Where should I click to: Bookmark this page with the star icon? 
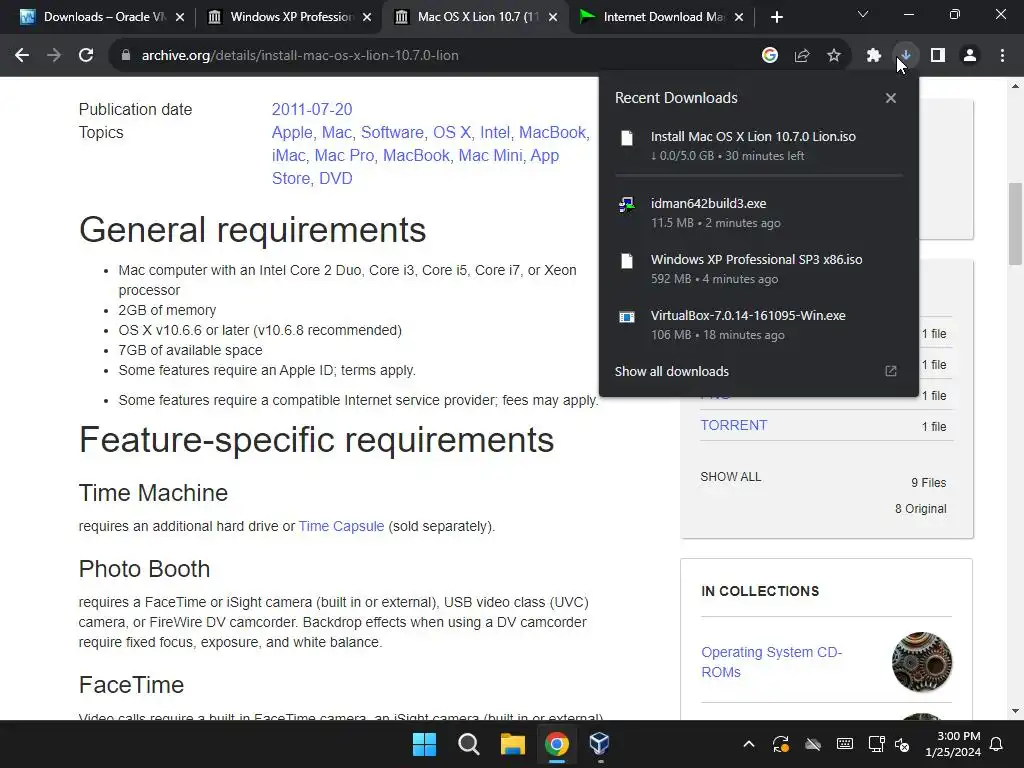pos(834,56)
